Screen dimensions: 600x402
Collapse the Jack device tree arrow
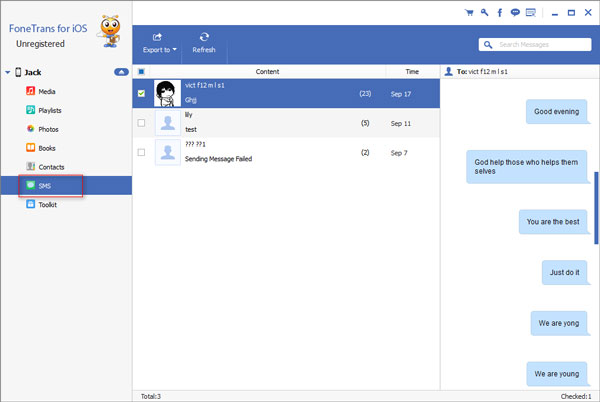pos(8,73)
